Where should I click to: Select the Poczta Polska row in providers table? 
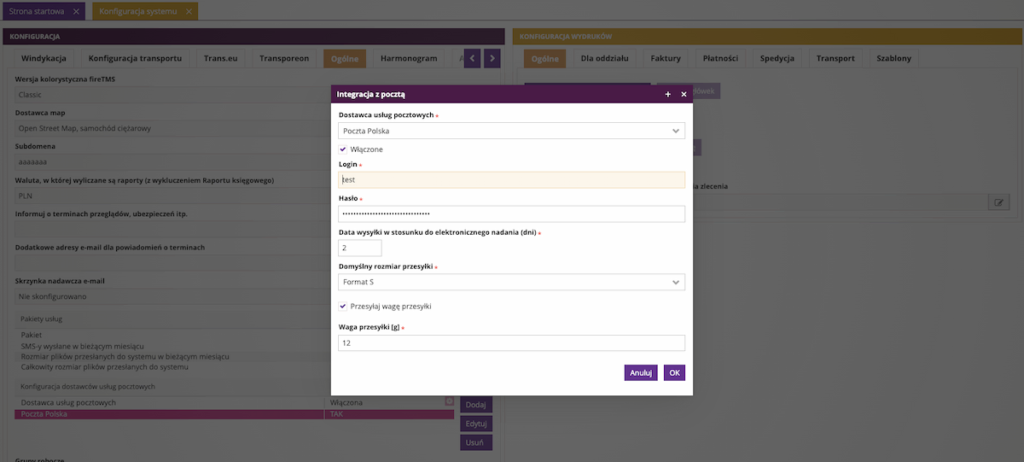pos(234,414)
